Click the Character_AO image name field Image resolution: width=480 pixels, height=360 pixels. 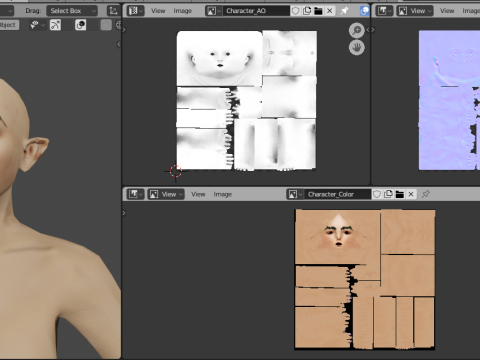[x=256, y=11]
